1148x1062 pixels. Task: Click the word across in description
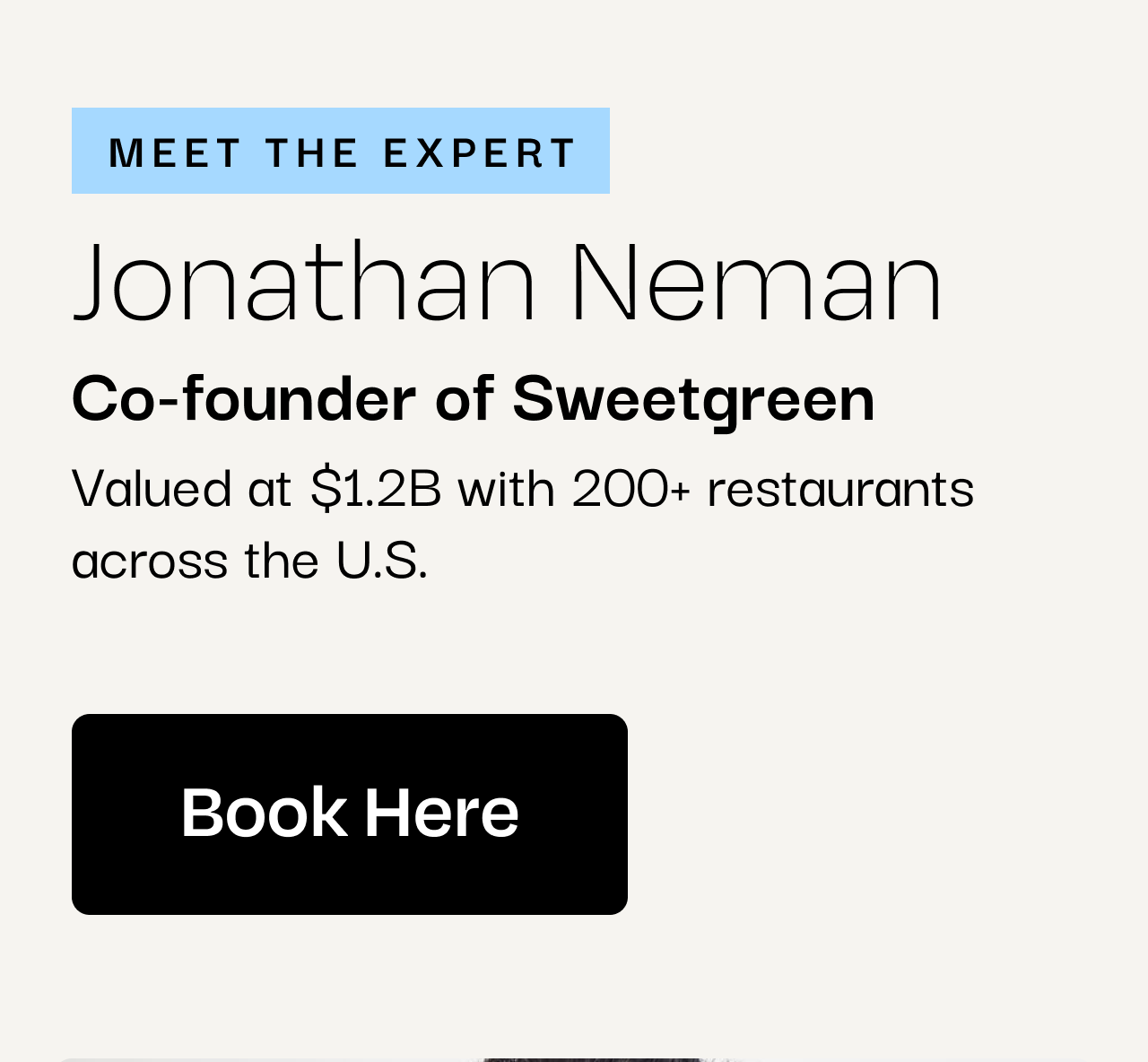[x=150, y=561]
